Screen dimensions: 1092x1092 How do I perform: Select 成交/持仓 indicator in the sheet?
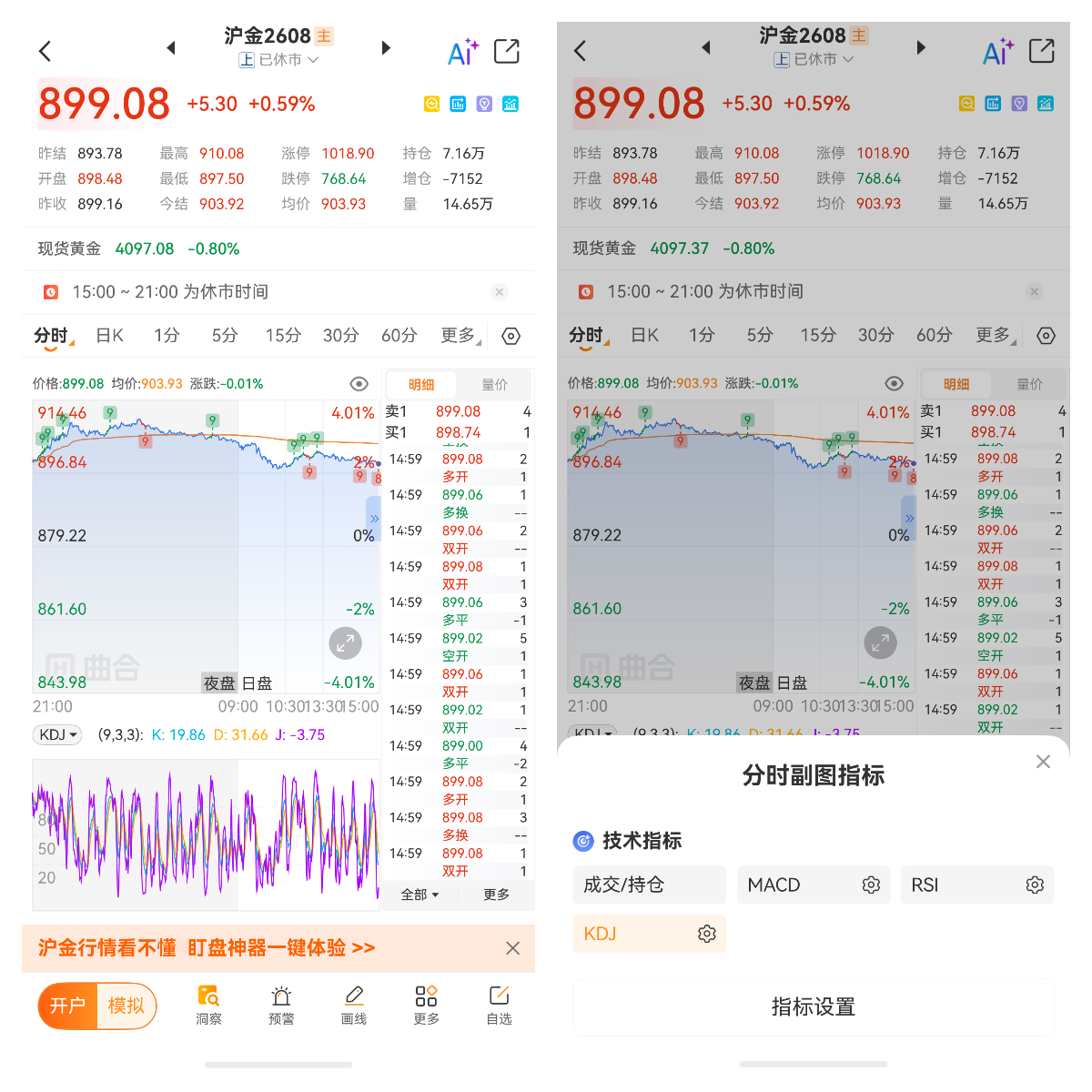[x=649, y=885]
